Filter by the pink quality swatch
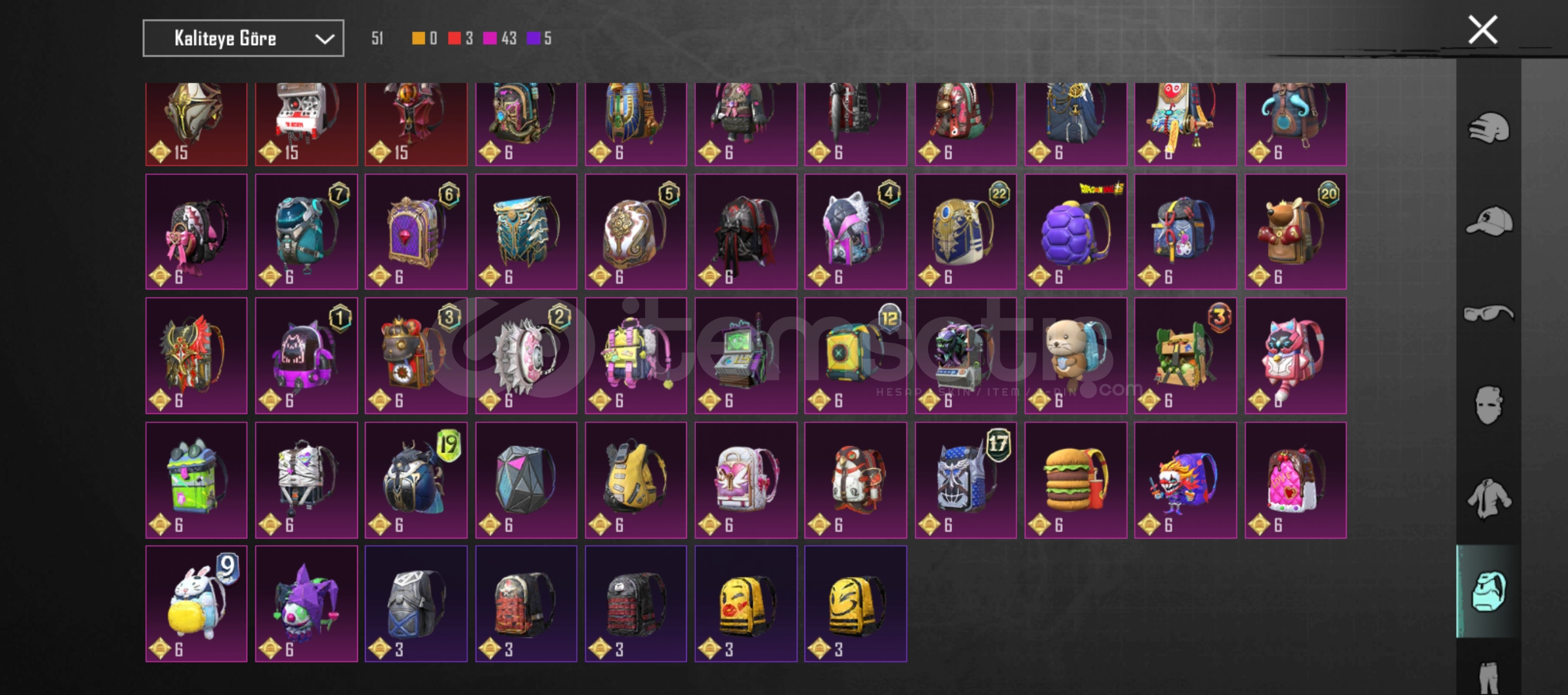The height and width of the screenshot is (695, 1568). [490, 39]
